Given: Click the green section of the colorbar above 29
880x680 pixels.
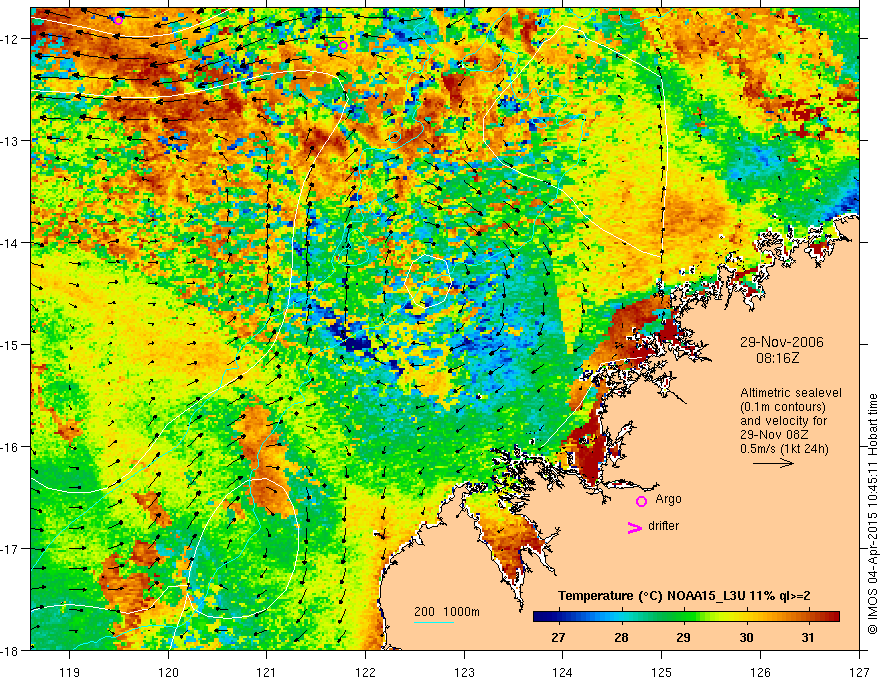Looking at the screenshot, I should [683, 617].
